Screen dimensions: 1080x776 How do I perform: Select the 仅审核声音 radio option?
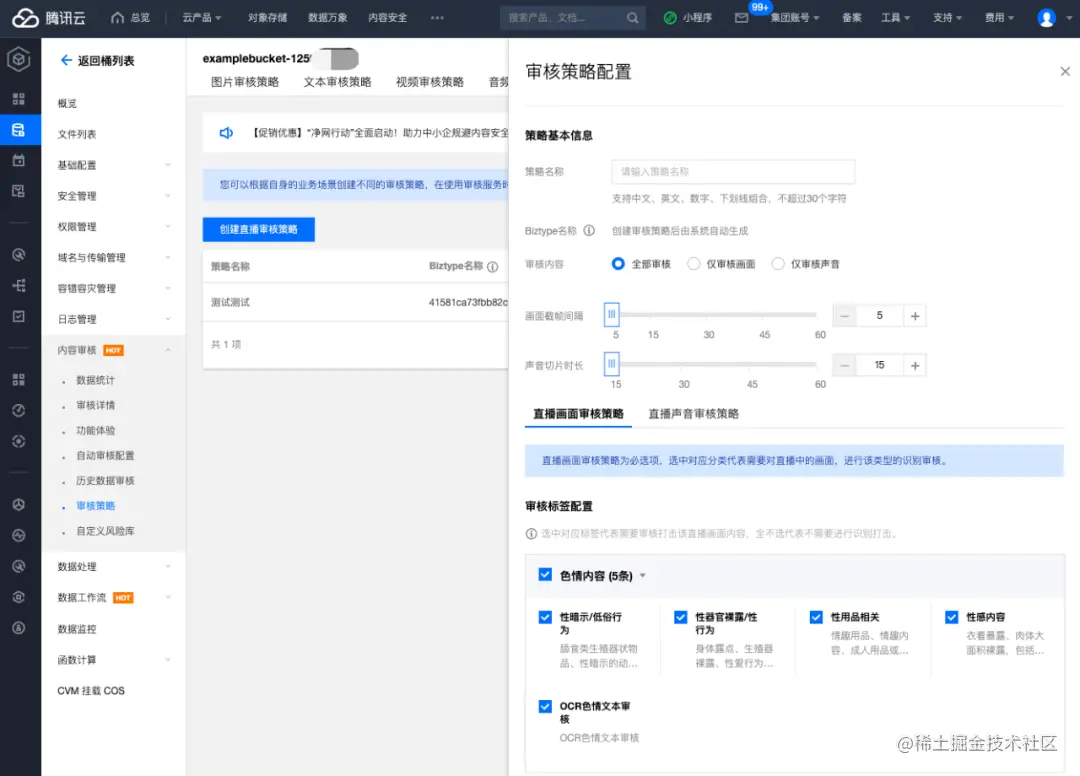tap(778, 264)
